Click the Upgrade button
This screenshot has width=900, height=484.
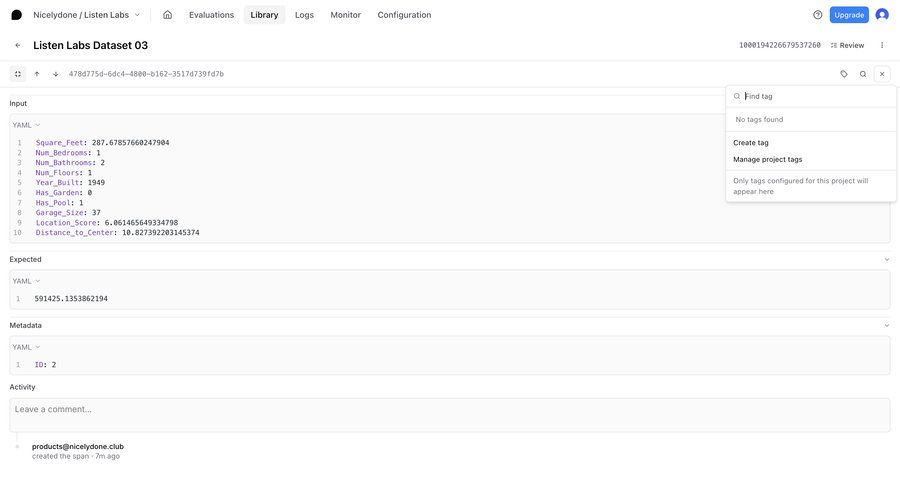click(849, 15)
